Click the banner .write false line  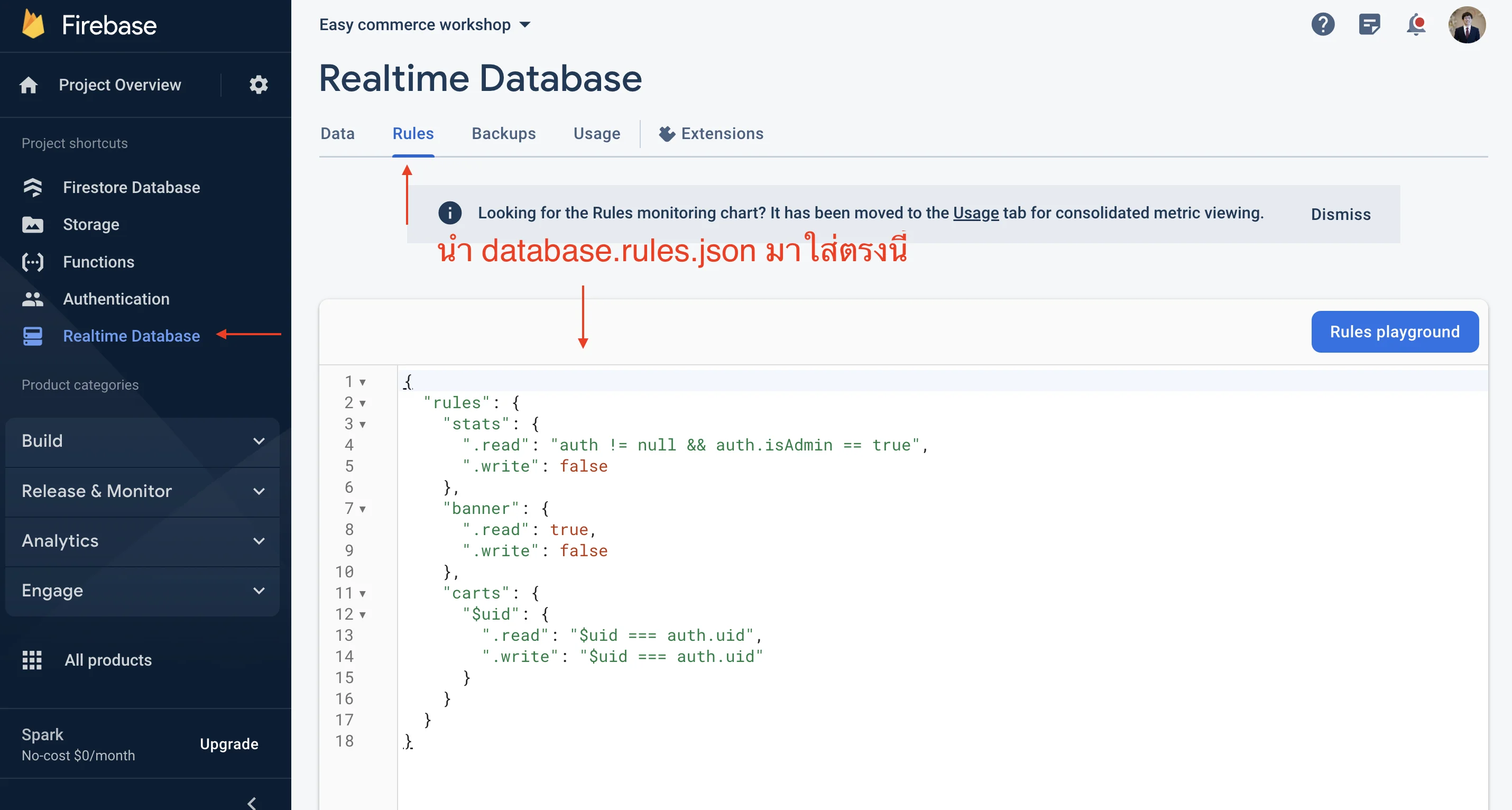pos(534,550)
